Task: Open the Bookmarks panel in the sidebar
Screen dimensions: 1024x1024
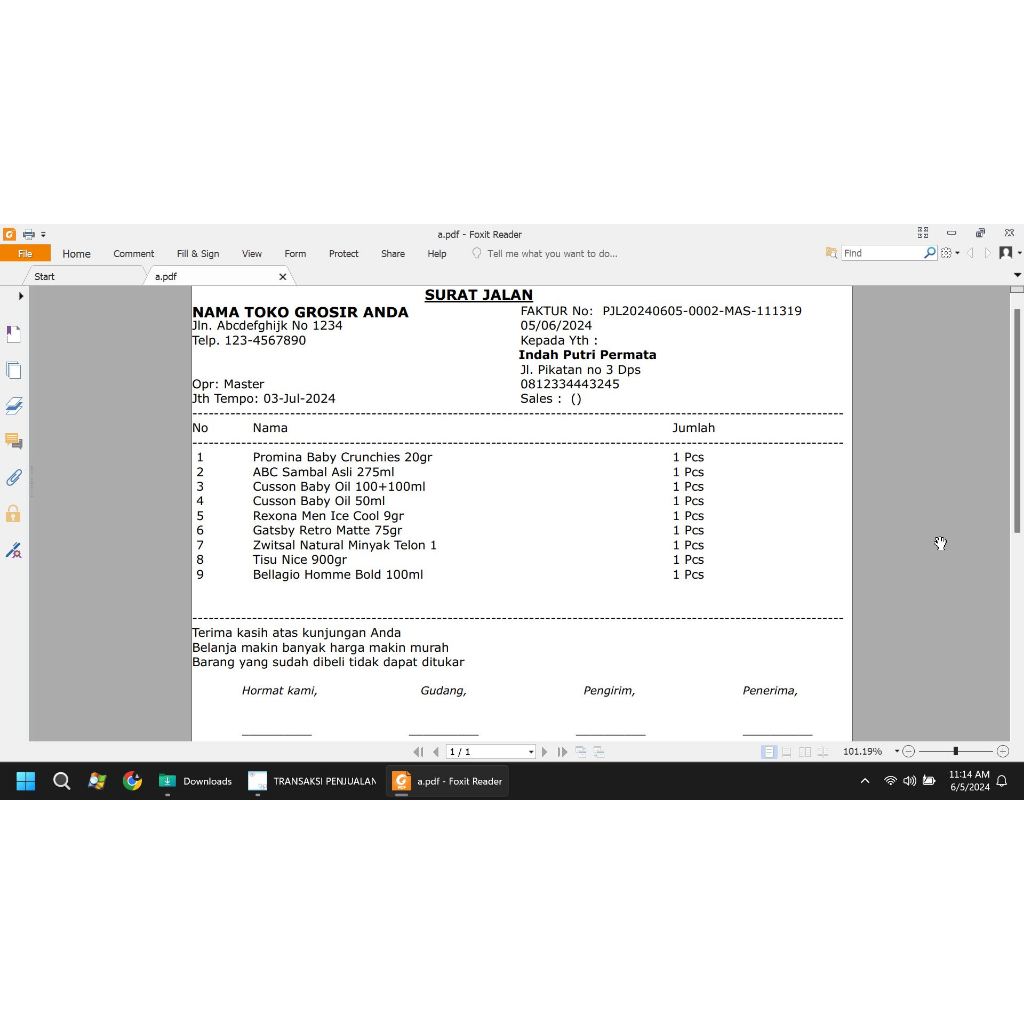Action: pos(13,333)
